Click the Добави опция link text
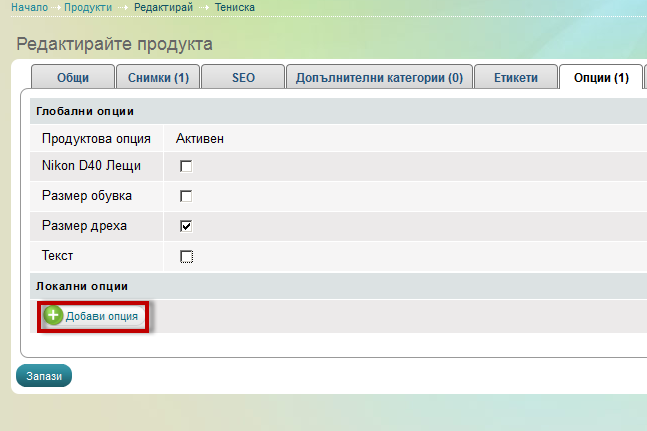Image resolution: width=647 pixels, height=431 pixels. [102, 316]
